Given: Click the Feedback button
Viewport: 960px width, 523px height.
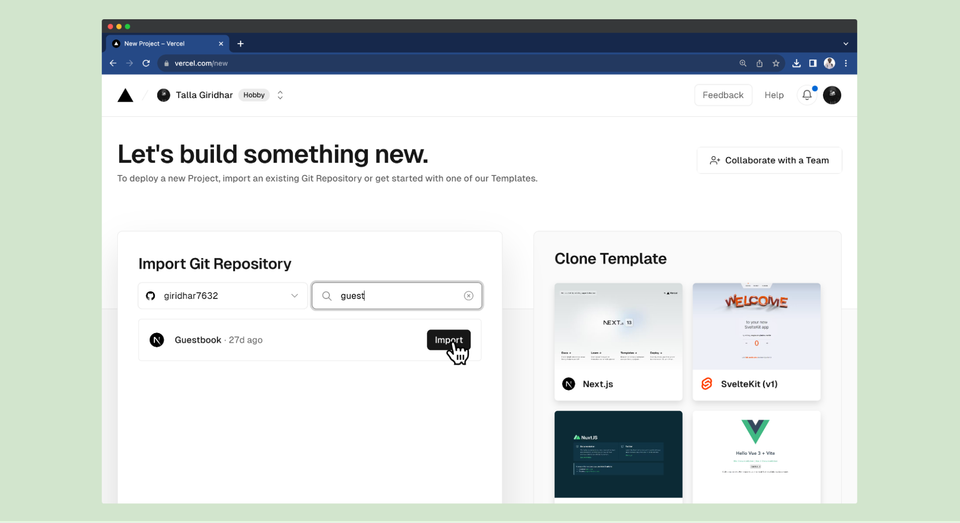Looking at the screenshot, I should [x=723, y=95].
